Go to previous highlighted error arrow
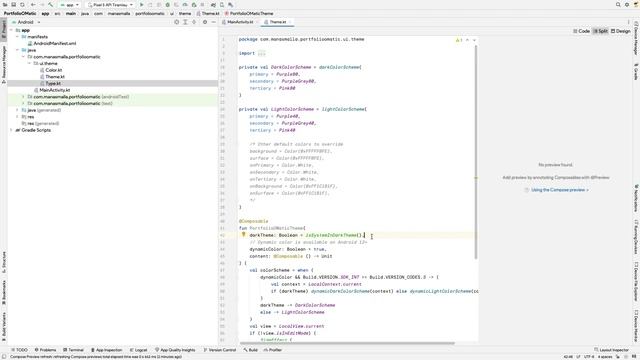 (467, 40)
